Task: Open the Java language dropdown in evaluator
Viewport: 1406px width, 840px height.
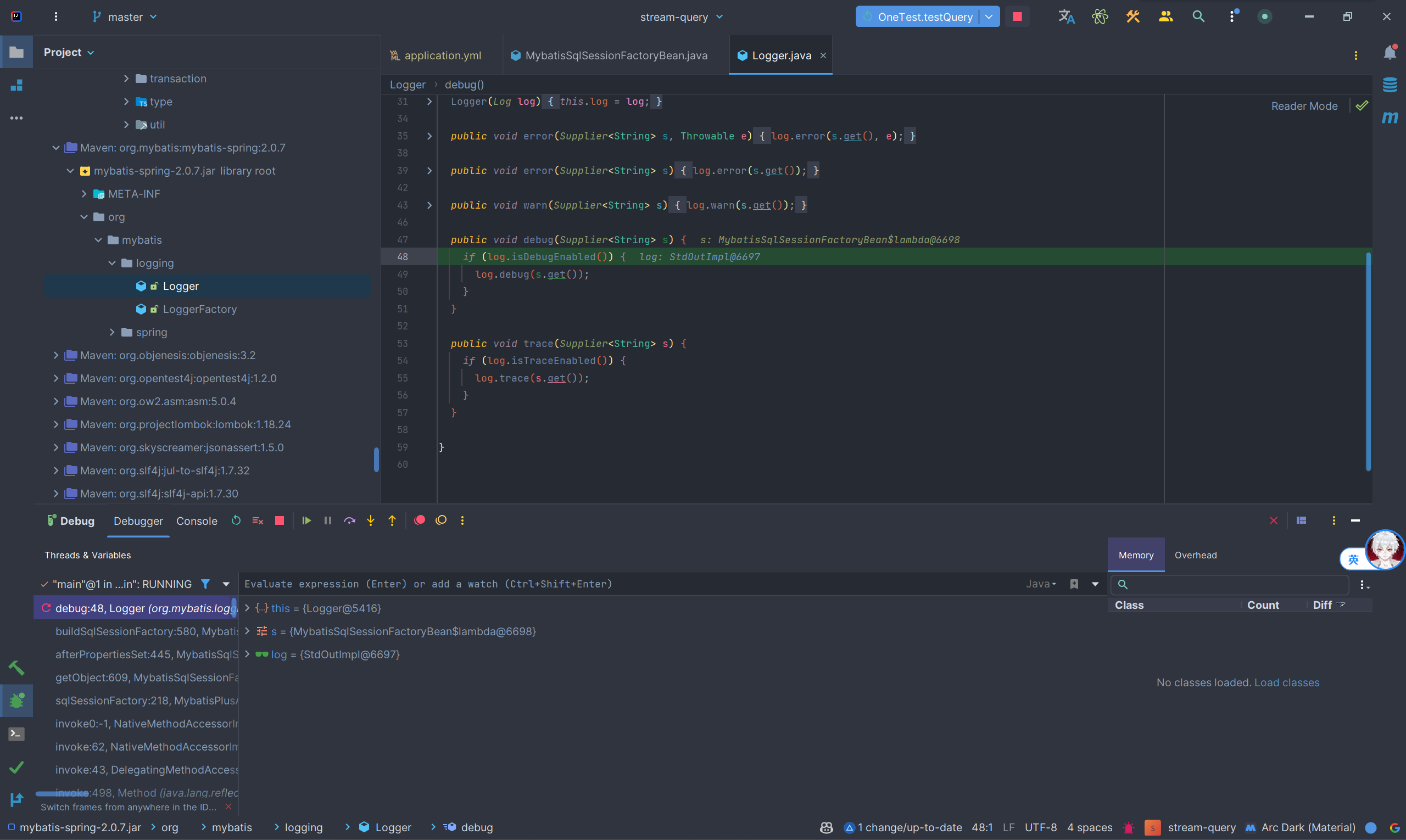Action: (x=1041, y=584)
